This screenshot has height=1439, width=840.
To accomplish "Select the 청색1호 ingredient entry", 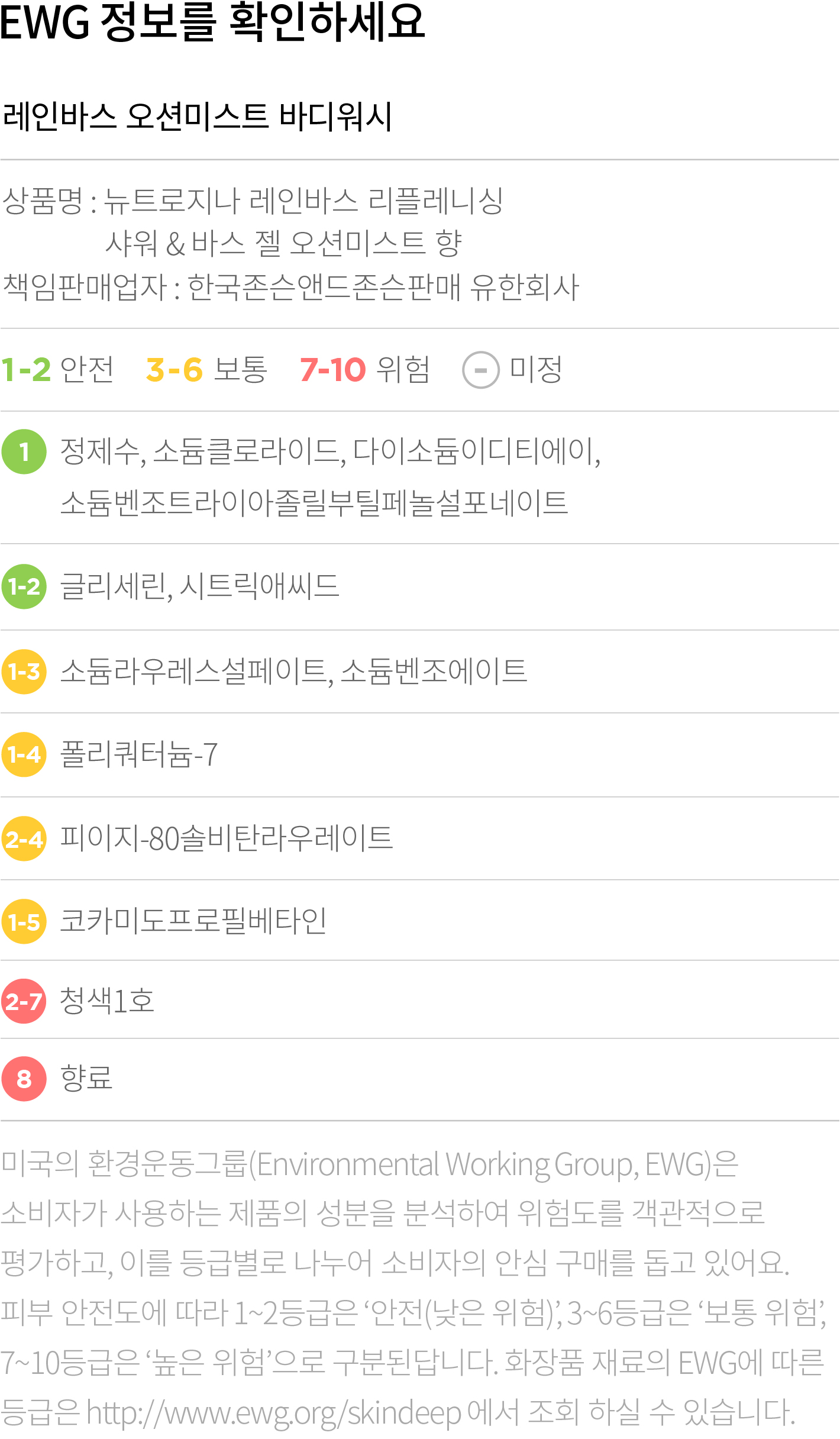I will tap(107, 1001).
